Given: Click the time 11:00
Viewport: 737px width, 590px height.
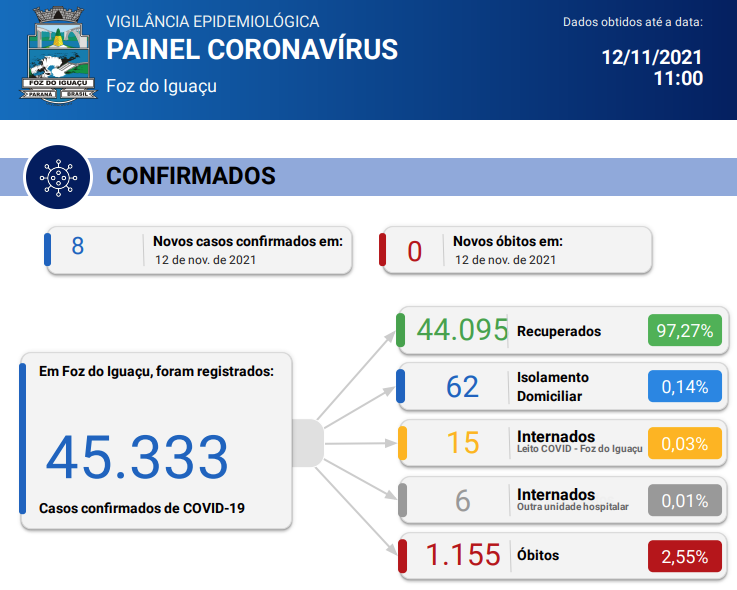Looking at the screenshot, I should pyautogui.click(x=678, y=78).
